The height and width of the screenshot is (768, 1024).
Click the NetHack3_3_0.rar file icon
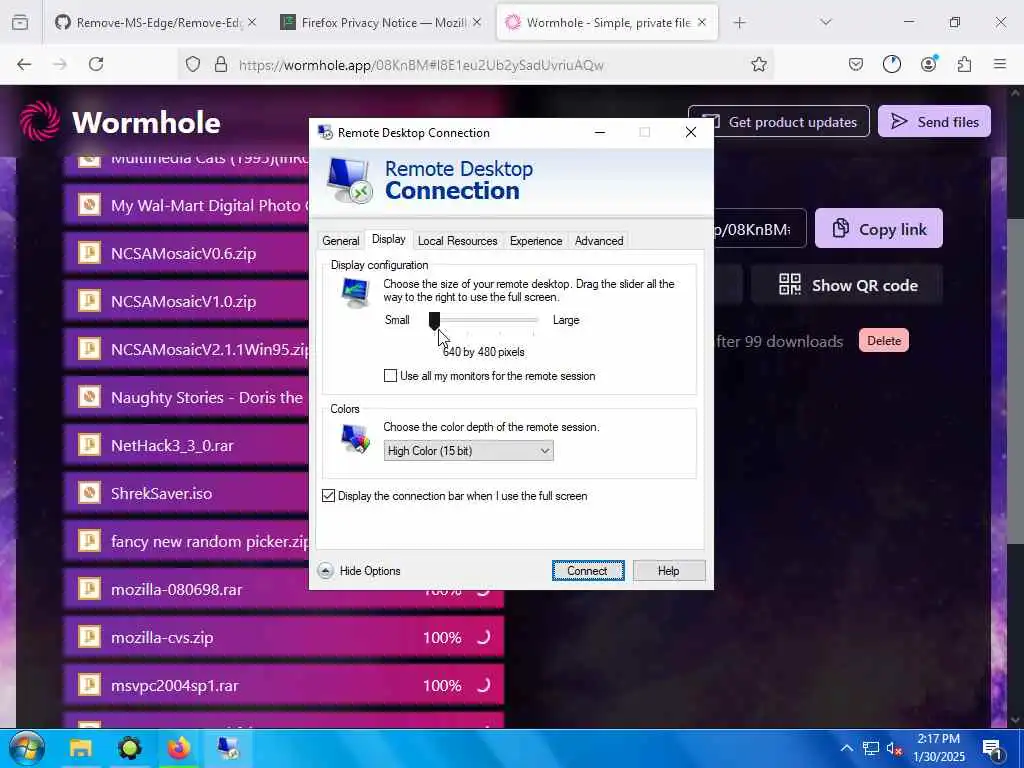(89, 445)
